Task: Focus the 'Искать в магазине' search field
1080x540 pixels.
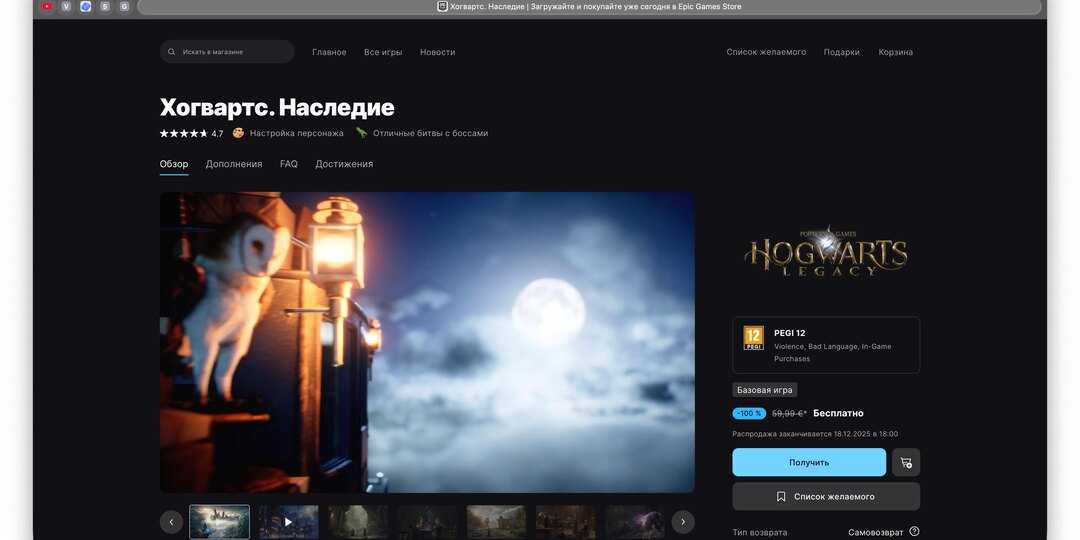Action: [x=227, y=52]
